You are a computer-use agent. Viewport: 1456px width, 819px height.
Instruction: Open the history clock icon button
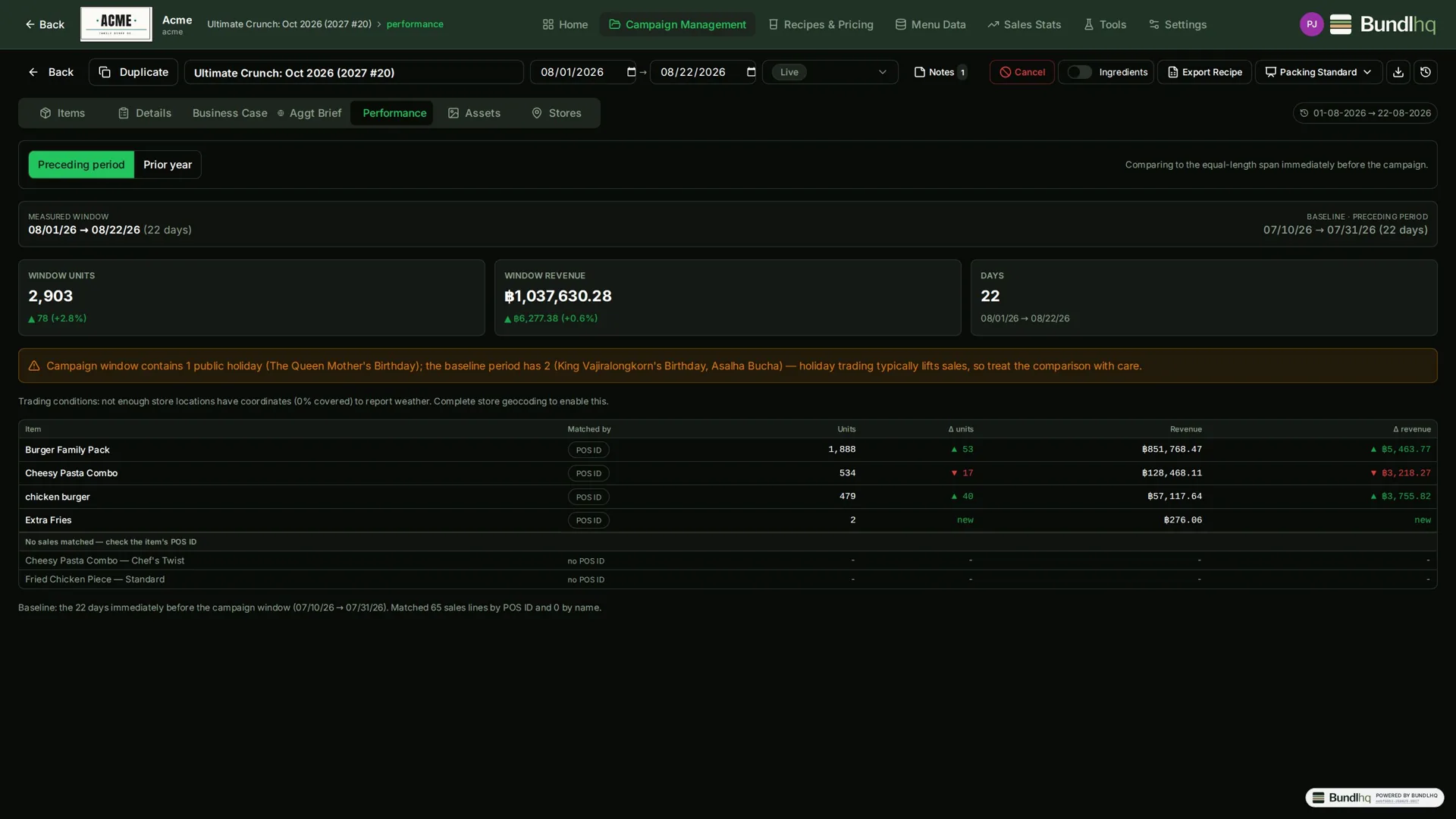(1425, 72)
